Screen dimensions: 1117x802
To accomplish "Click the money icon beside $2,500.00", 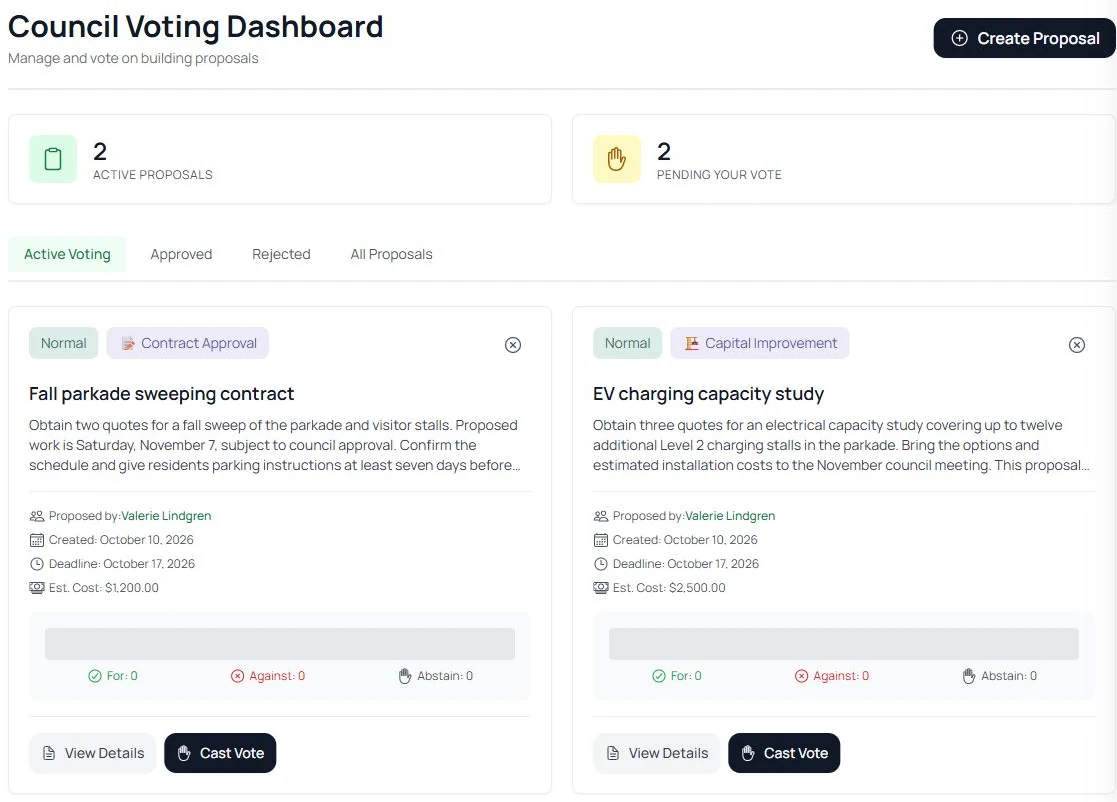I will pos(601,588).
